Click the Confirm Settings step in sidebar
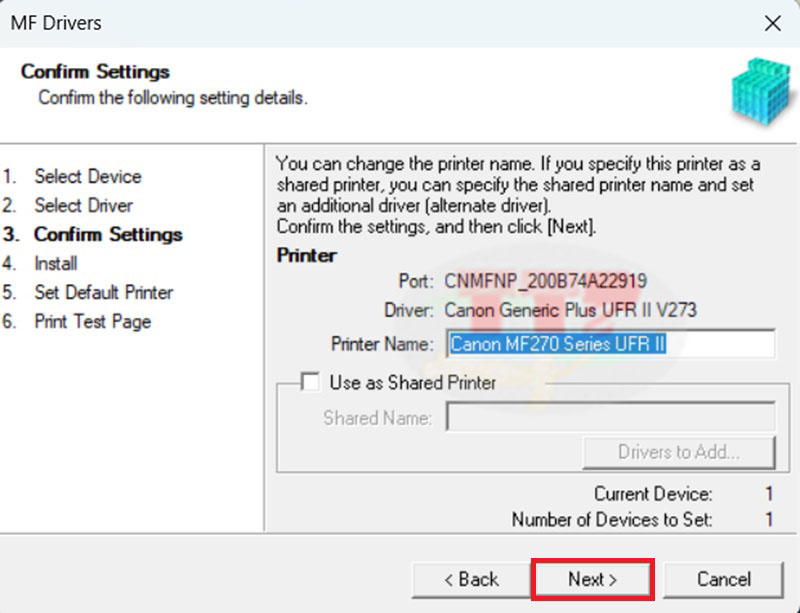Screen dimensions: 800x613 (x=108, y=234)
